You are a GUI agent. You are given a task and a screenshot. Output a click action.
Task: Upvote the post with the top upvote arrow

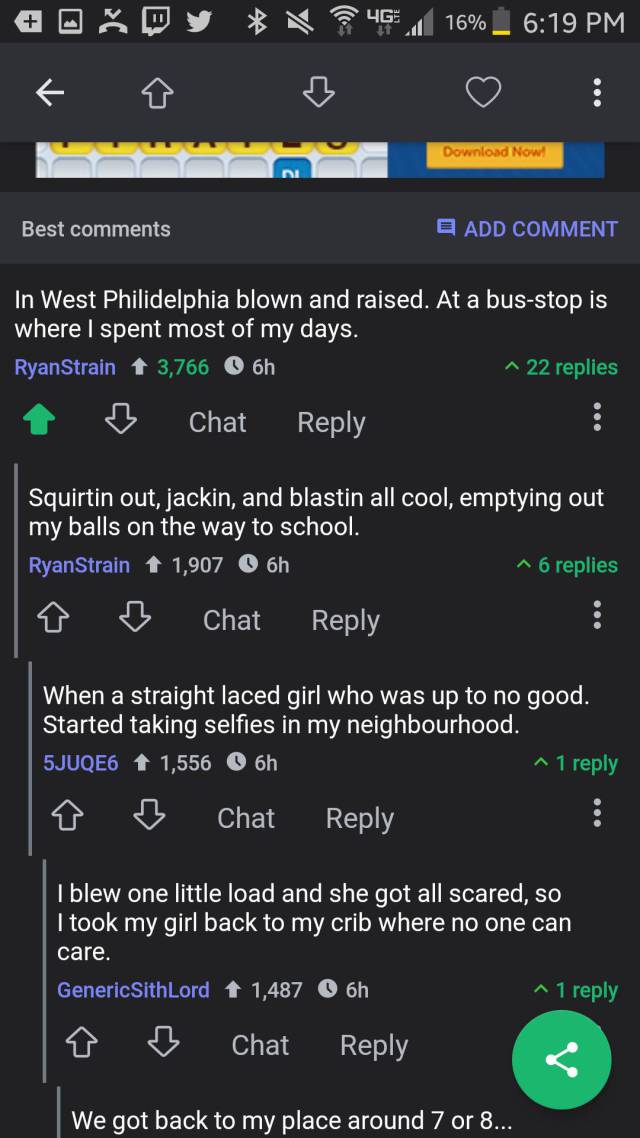(x=157, y=91)
